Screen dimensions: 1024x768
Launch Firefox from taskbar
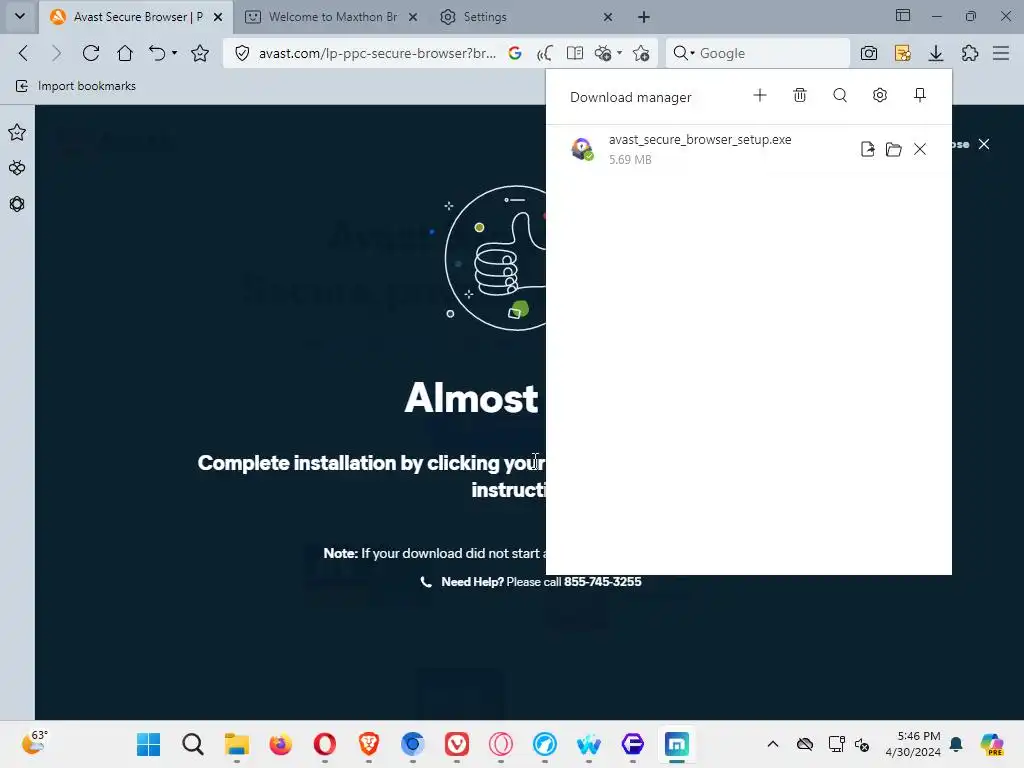pyautogui.click(x=280, y=744)
